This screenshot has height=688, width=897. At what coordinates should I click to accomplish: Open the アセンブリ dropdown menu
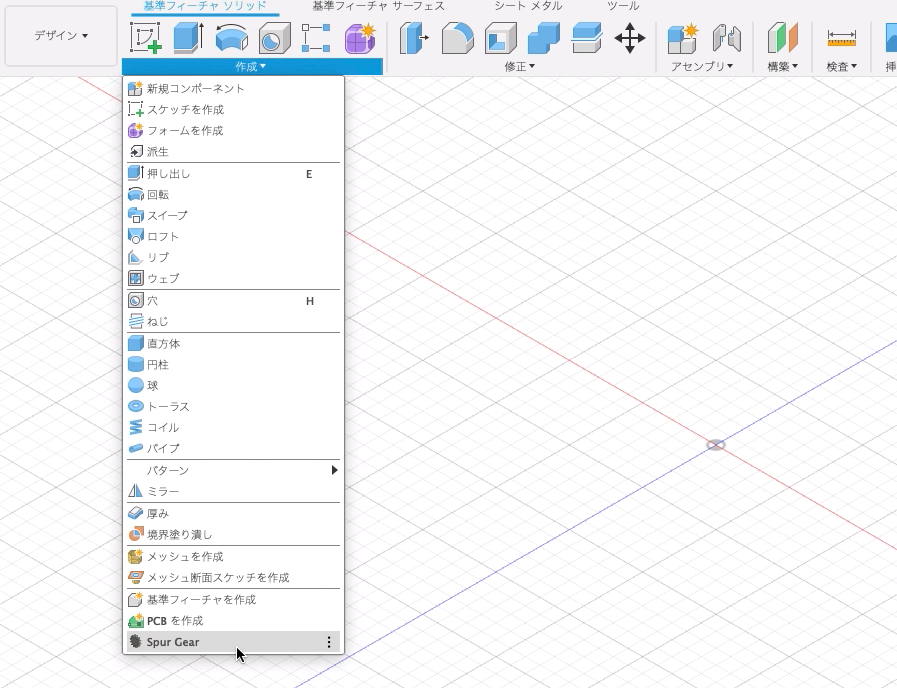coord(702,66)
